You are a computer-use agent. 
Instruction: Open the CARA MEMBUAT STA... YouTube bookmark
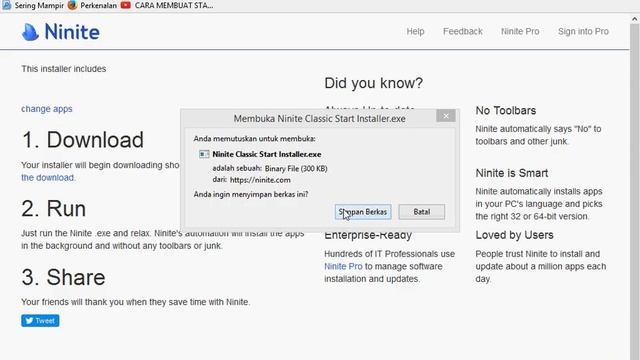(167, 5)
